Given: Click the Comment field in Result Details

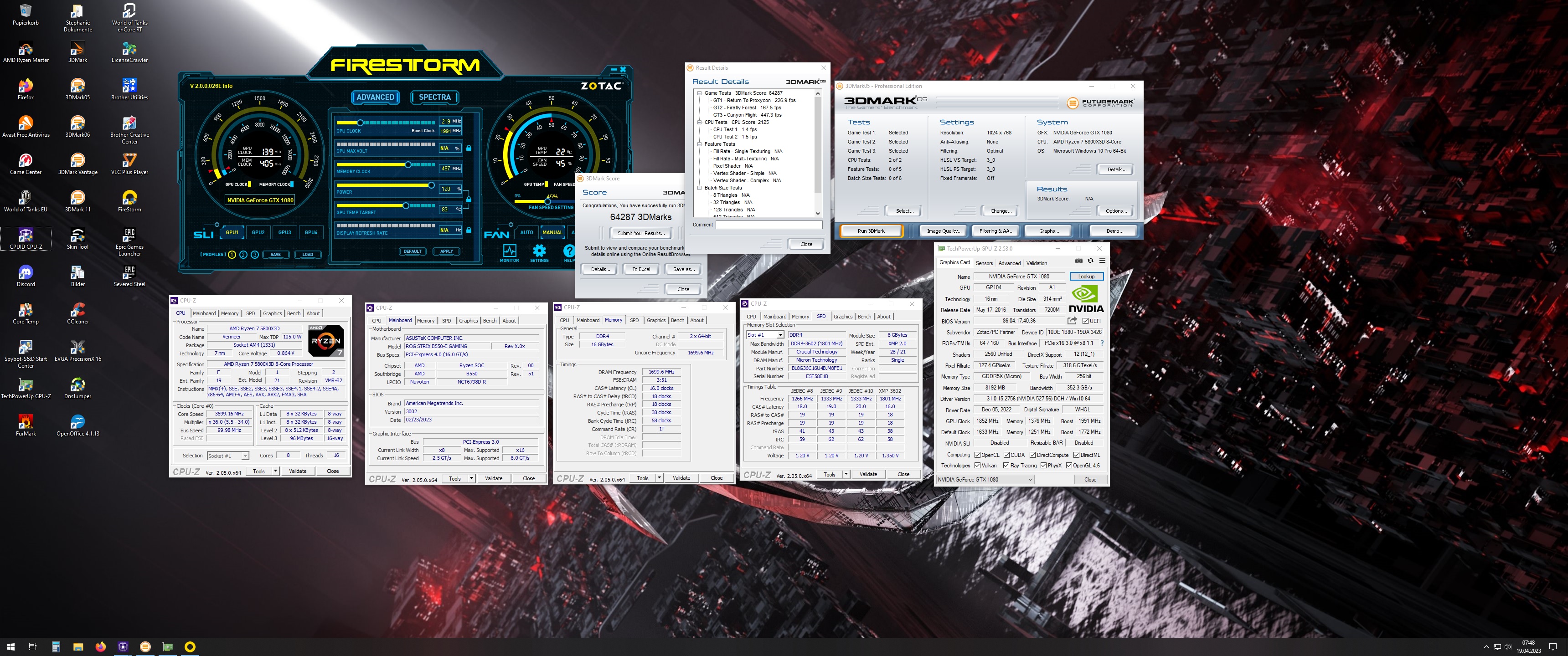Looking at the screenshot, I should (769, 225).
